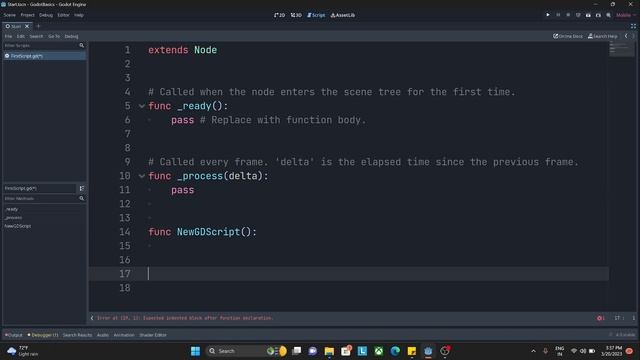Open File Explorer from the taskbar

click(329, 351)
